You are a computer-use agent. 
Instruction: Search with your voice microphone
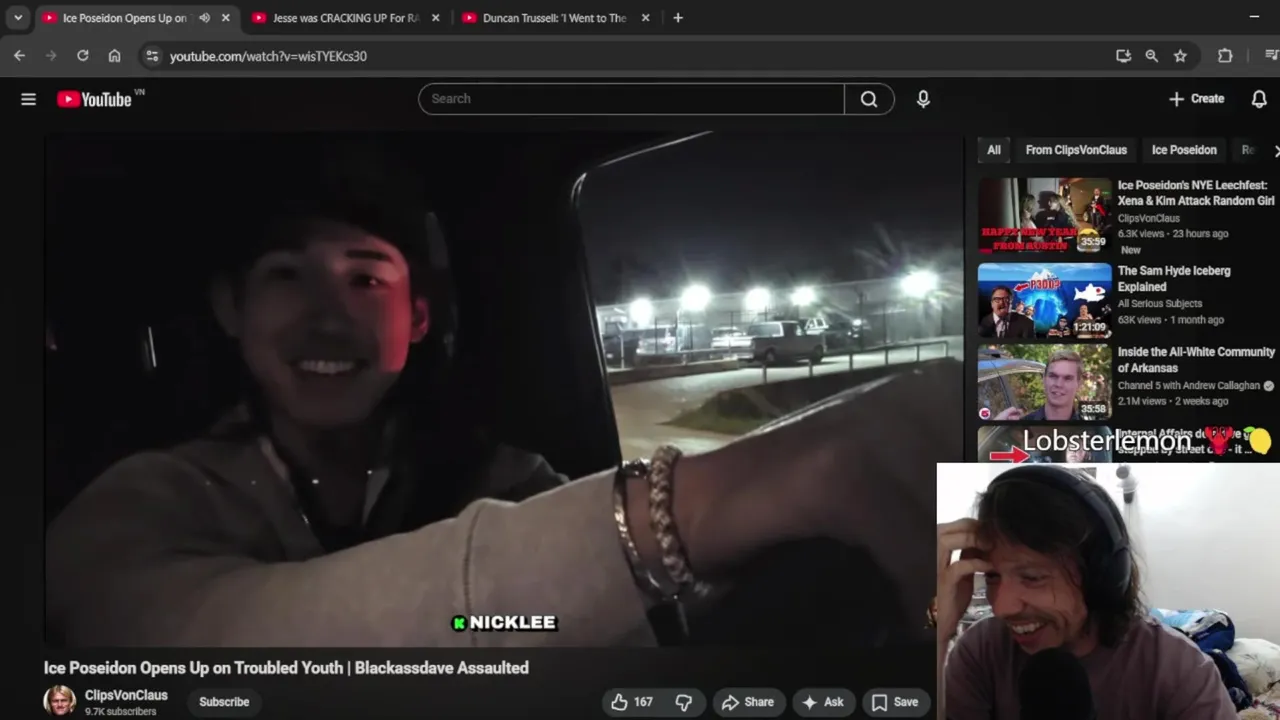pos(923,99)
